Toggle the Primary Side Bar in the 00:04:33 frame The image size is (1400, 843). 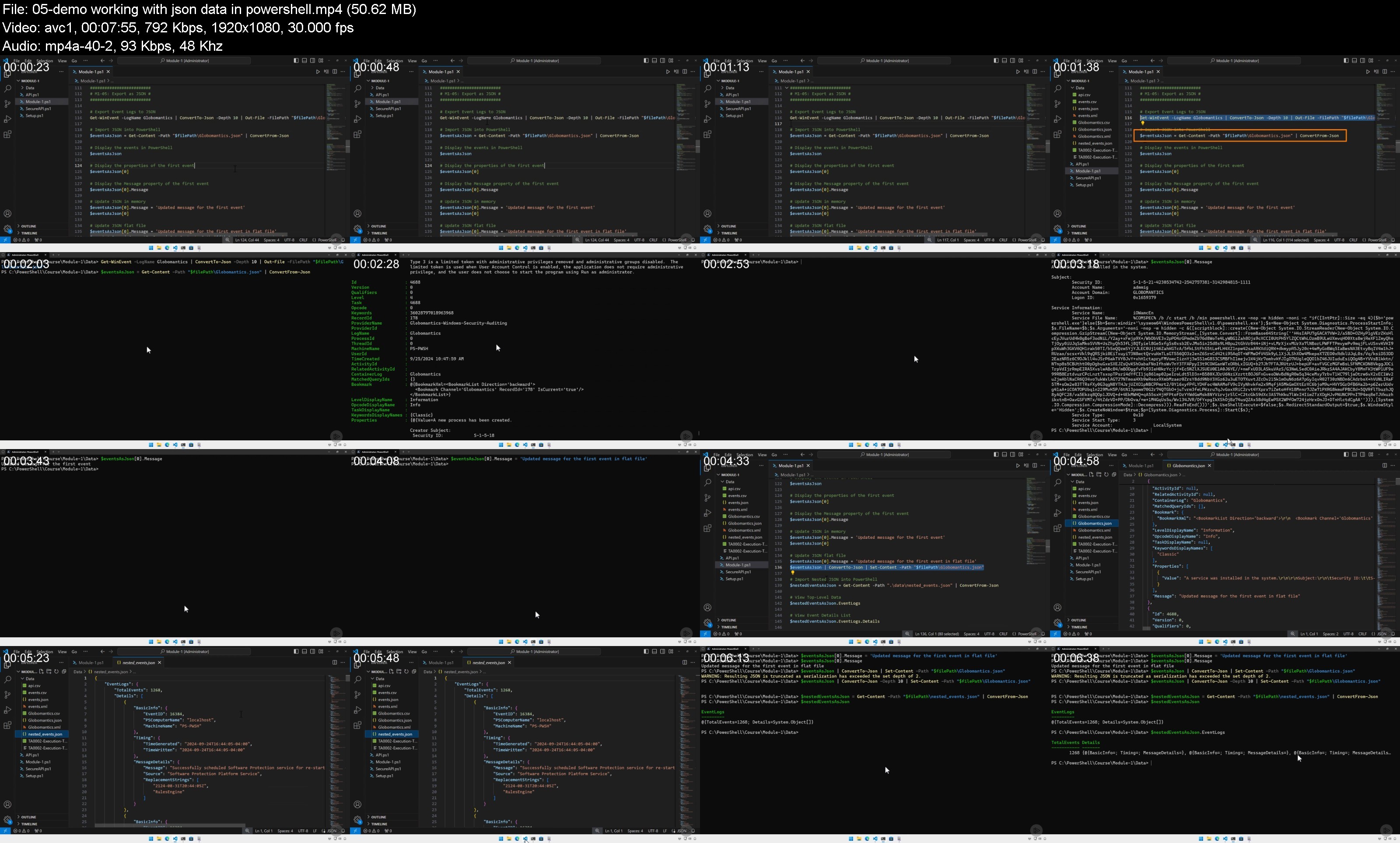(996, 454)
